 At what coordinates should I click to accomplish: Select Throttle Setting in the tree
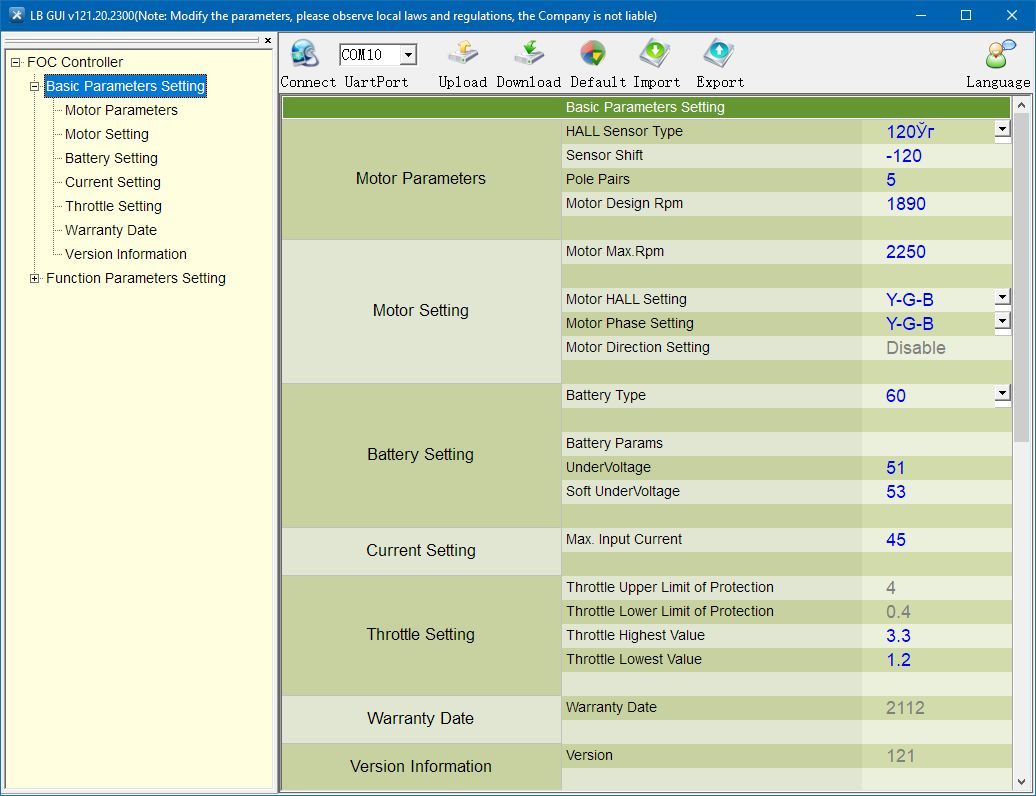113,206
